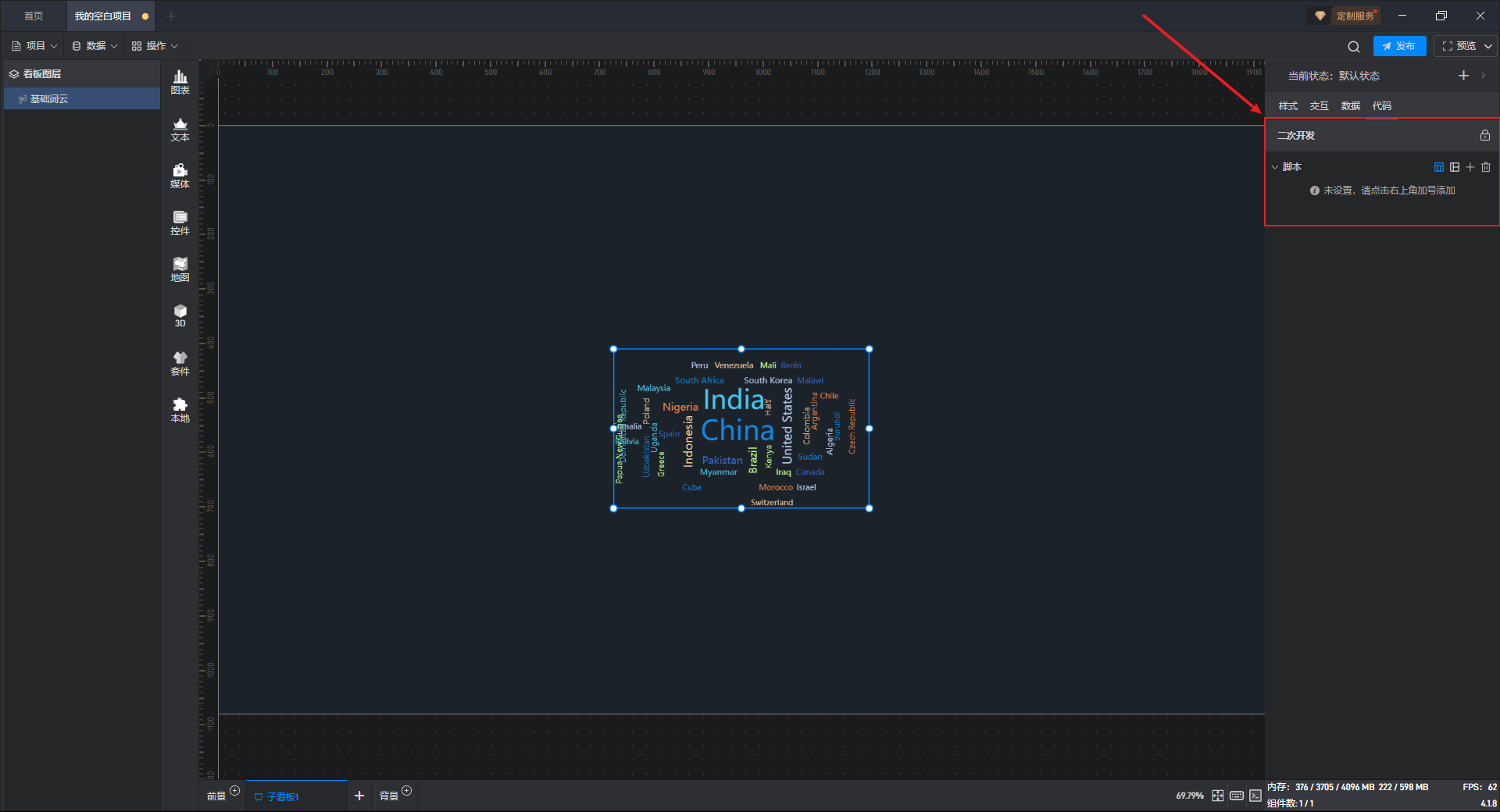The height and width of the screenshot is (812, 1500).
Task: Open the dropdown arrow next to 预览
Action: coord(1488,46)
